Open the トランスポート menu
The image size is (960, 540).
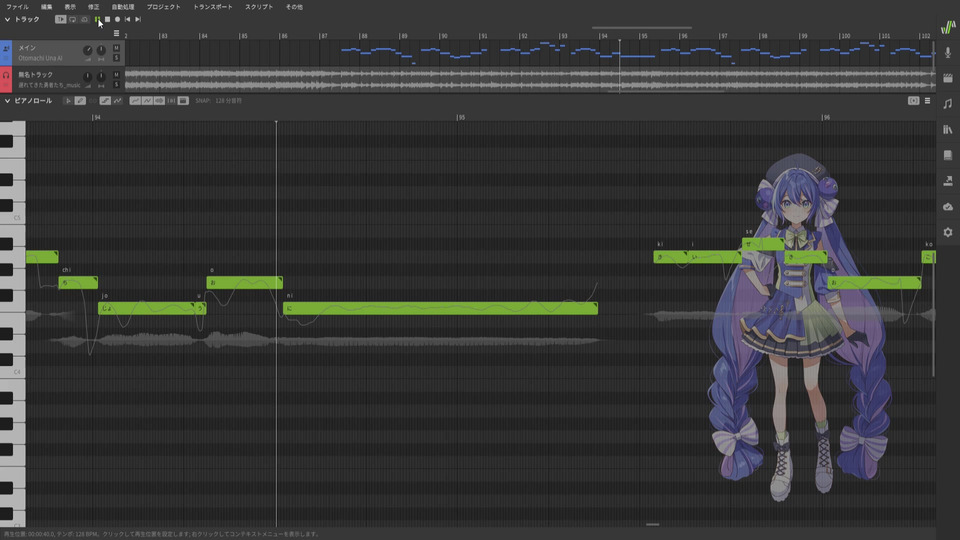coord(212,7)
